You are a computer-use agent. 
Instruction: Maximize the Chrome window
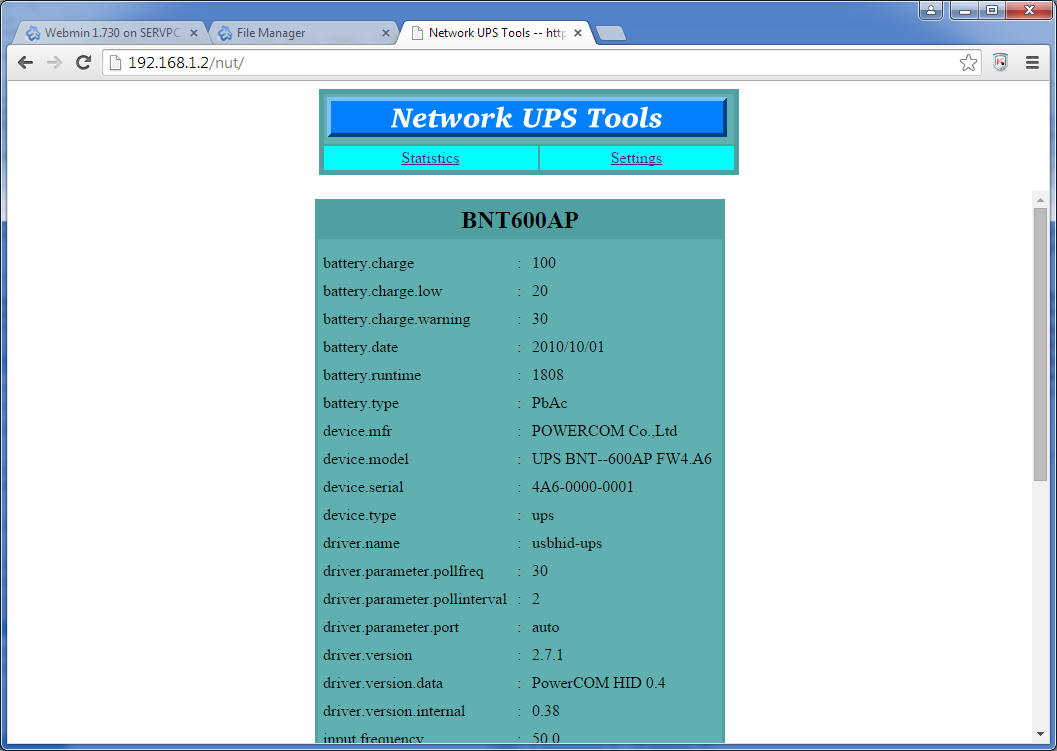[x=992, y=9]
